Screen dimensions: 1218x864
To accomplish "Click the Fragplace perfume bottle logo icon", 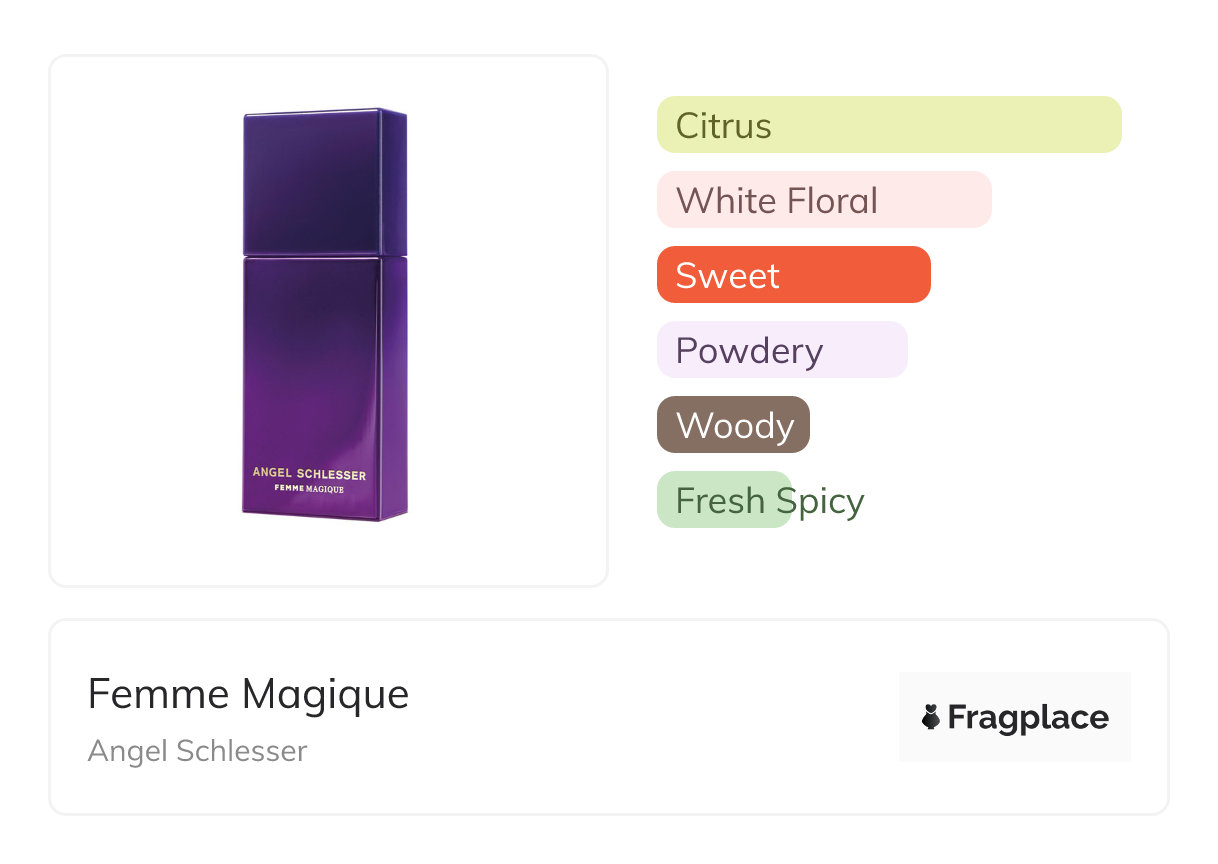I will 931,717.
